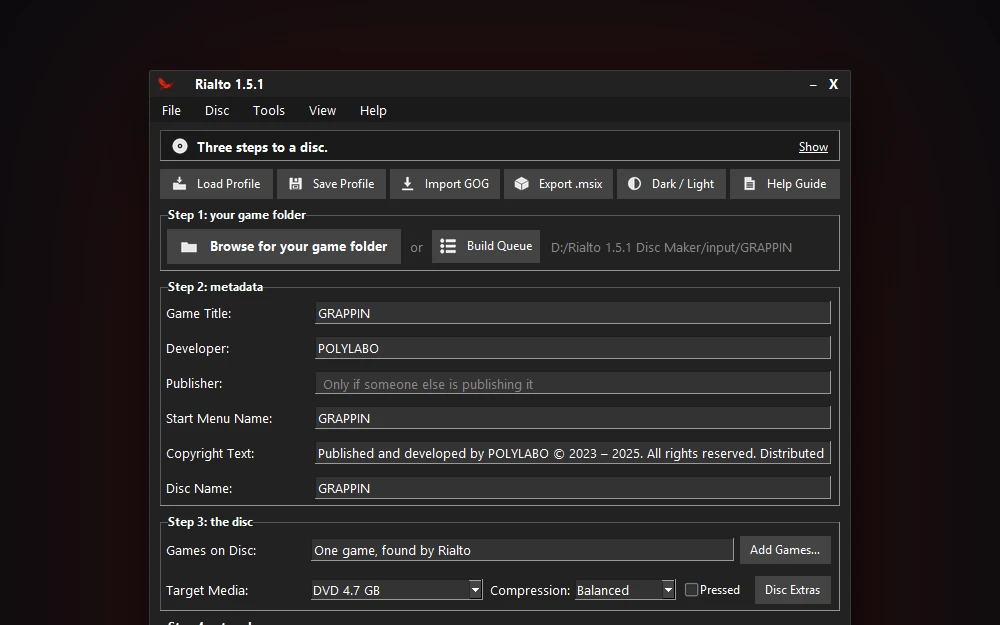Click the Dark / Light half-circle icon

(635, 184)
